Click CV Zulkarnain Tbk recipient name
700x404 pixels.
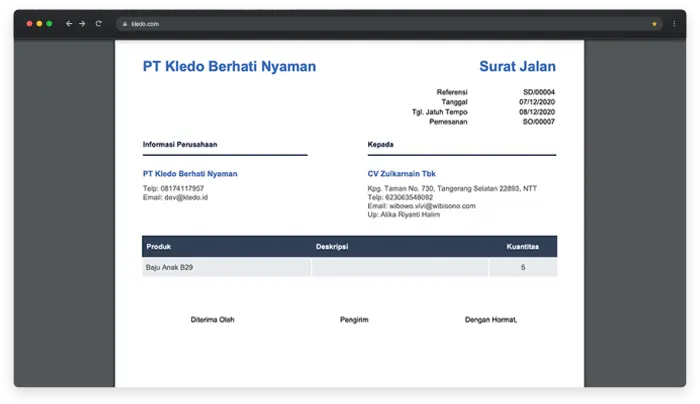tap(401, 174)
